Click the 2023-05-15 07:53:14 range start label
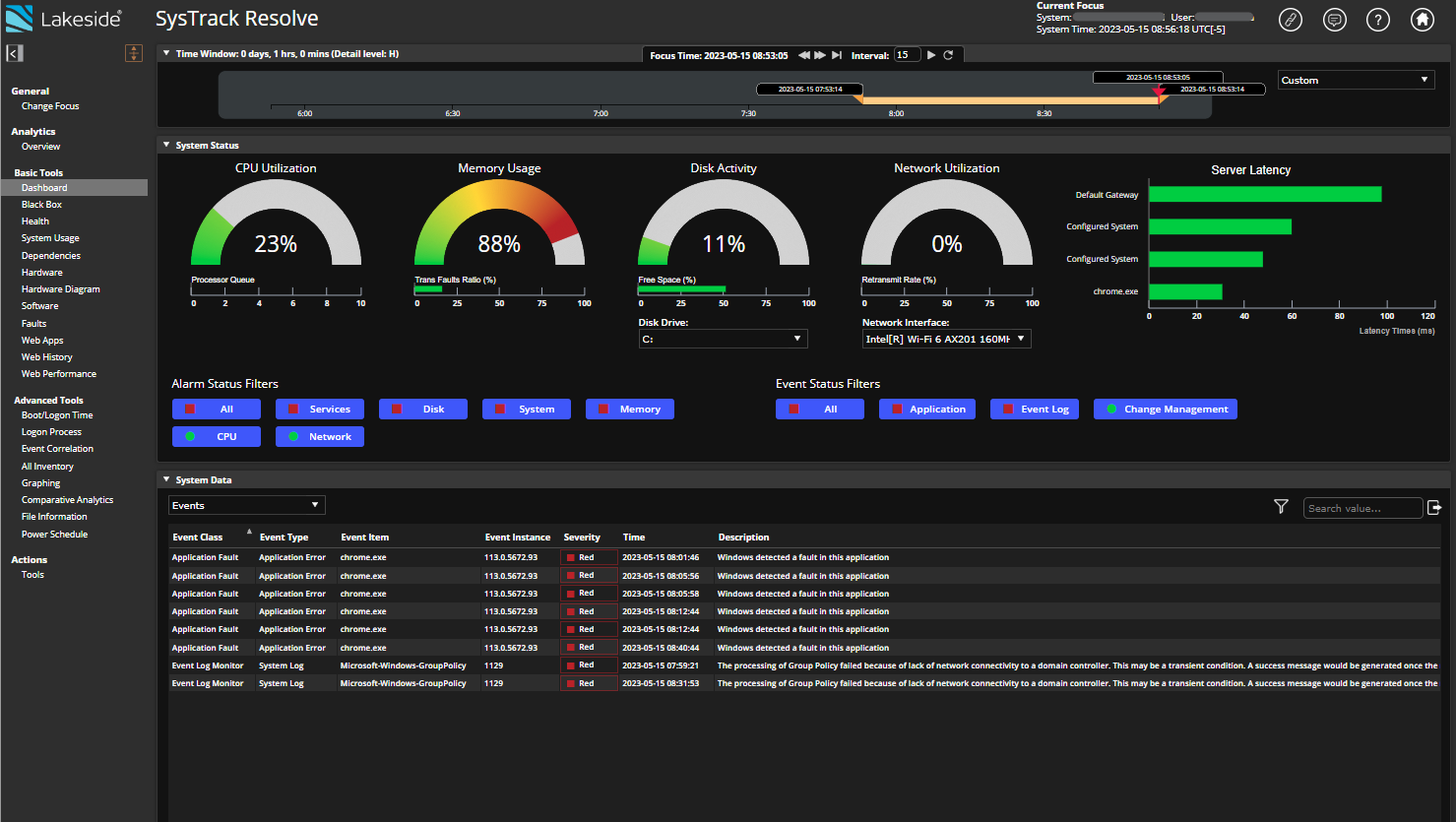1456x822 pixels. 810,90
